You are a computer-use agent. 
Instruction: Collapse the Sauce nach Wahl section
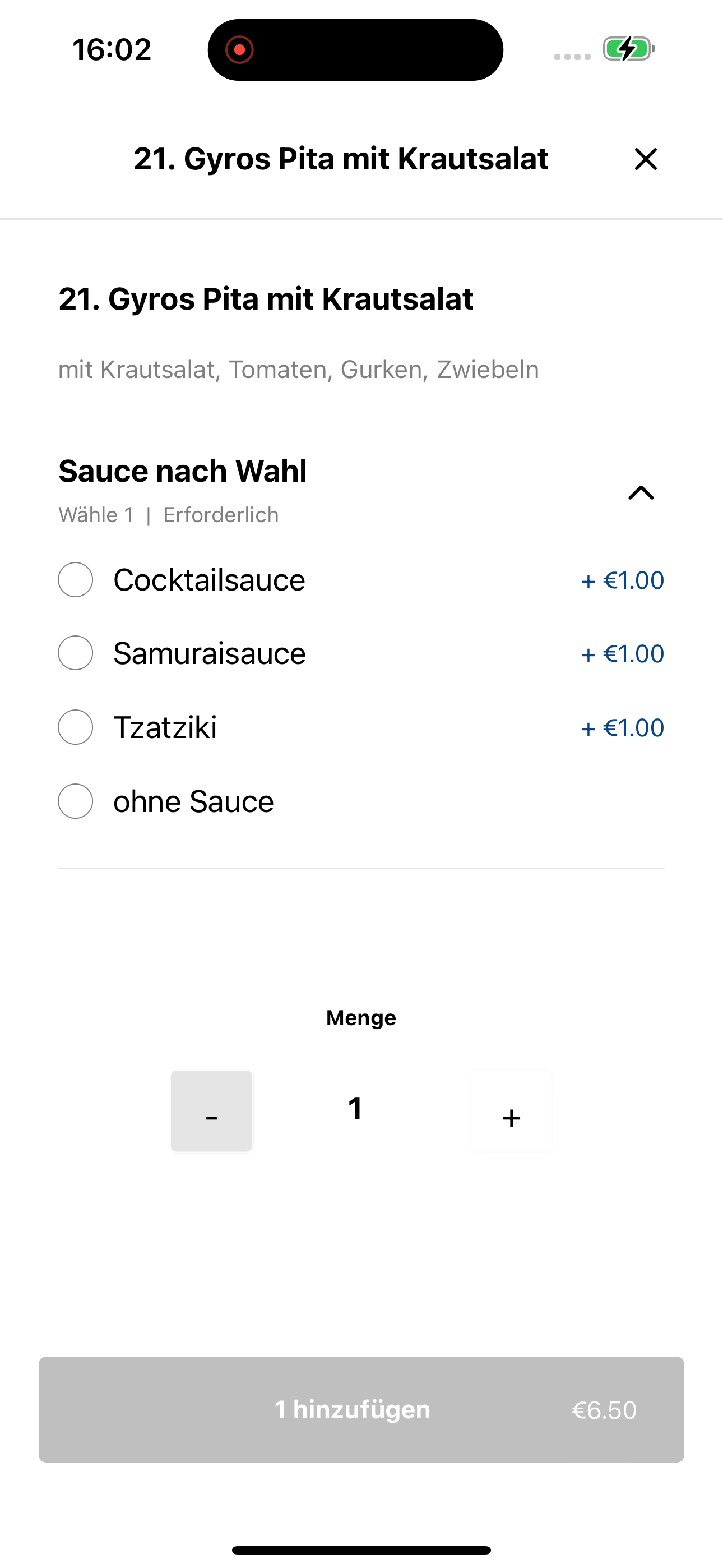641,492
